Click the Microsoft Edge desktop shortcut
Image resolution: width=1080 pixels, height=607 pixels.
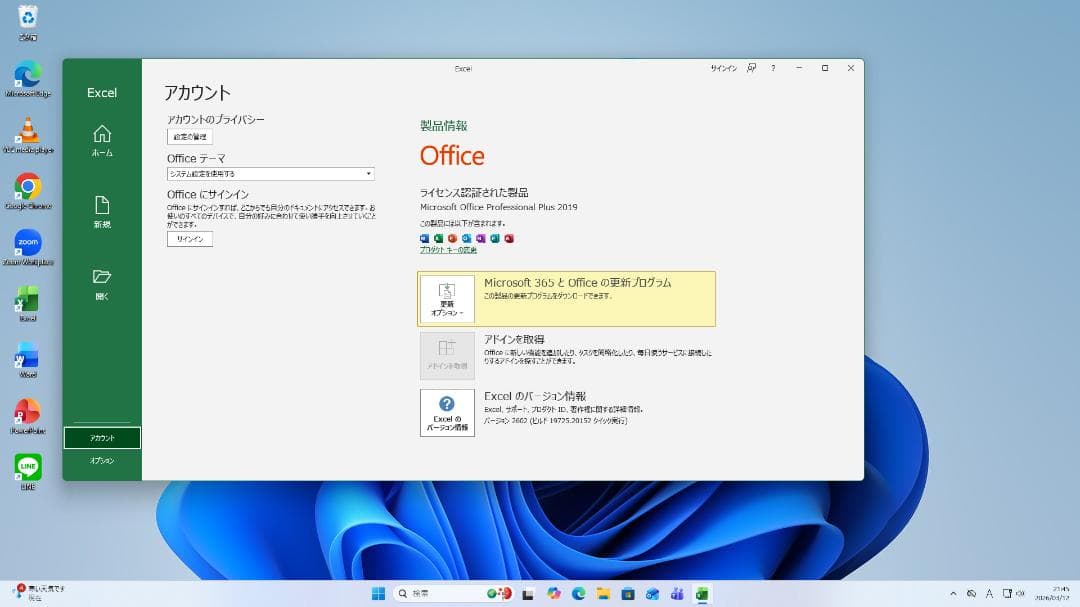point(28,79)
